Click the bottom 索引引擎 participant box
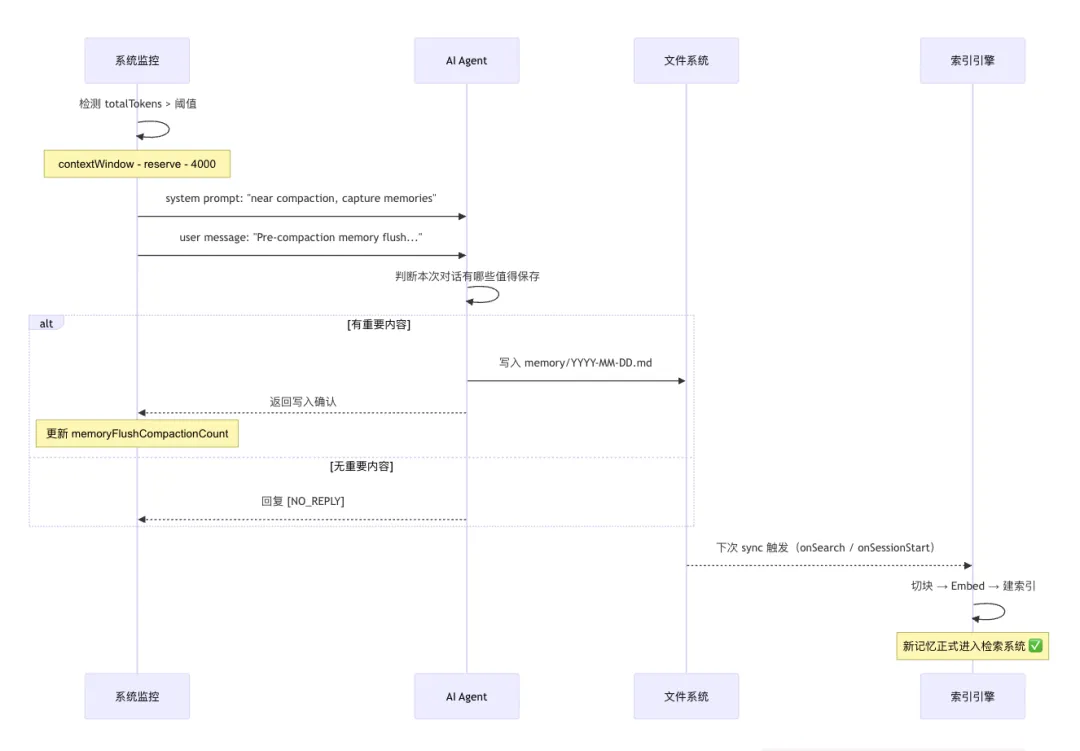This screenshot has height=751, width=1080. (x=972, y=696)
